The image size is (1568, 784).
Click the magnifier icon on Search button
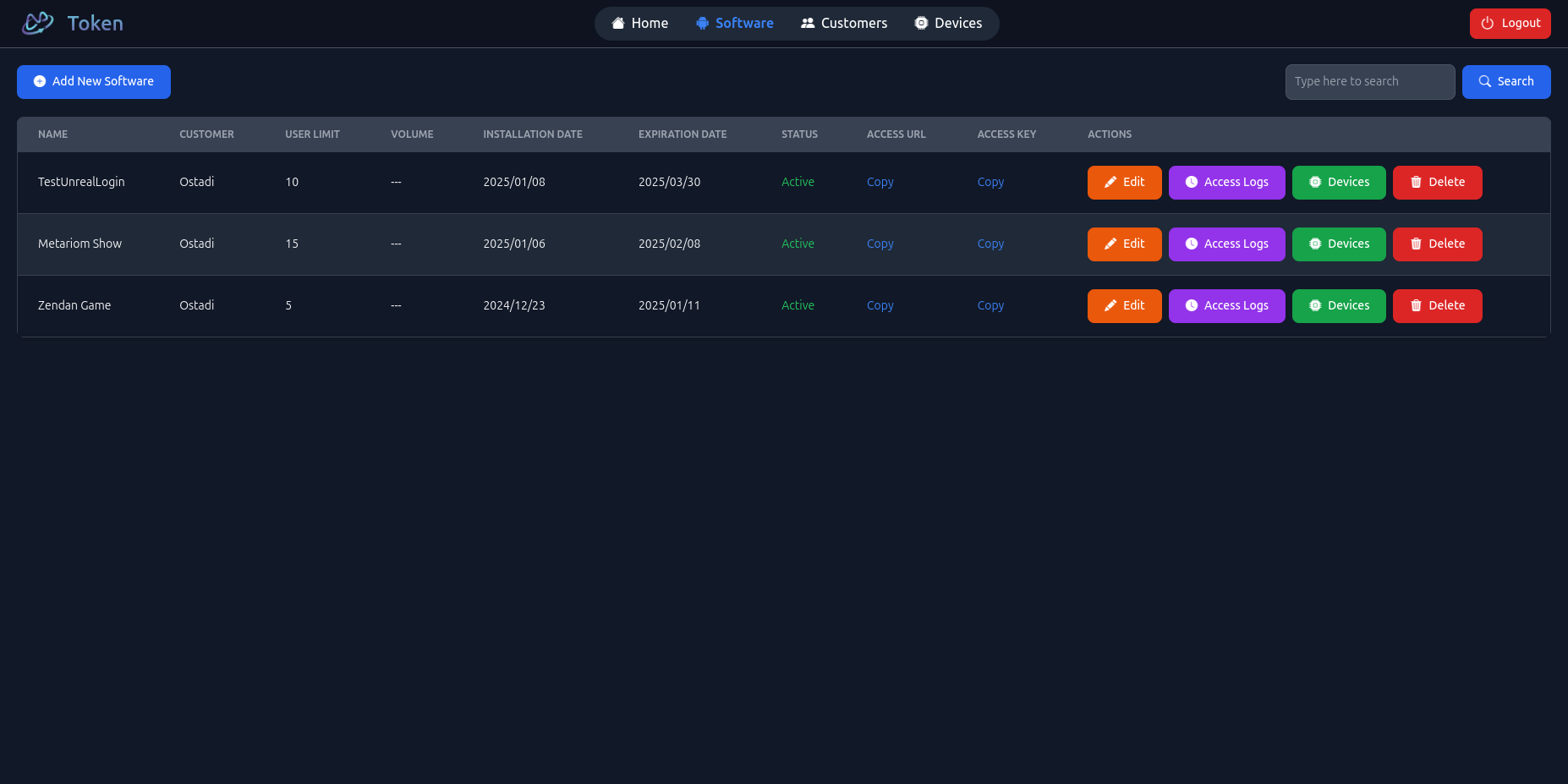click(x=1484, y=82)
